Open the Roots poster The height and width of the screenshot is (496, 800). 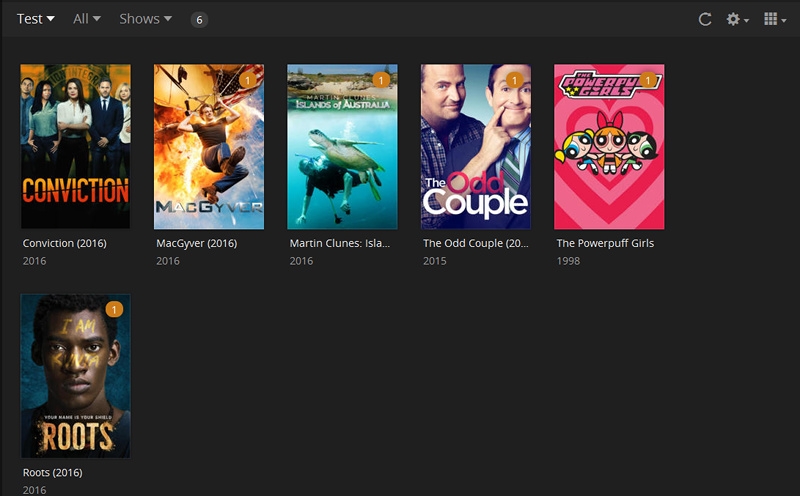(76, 376)
